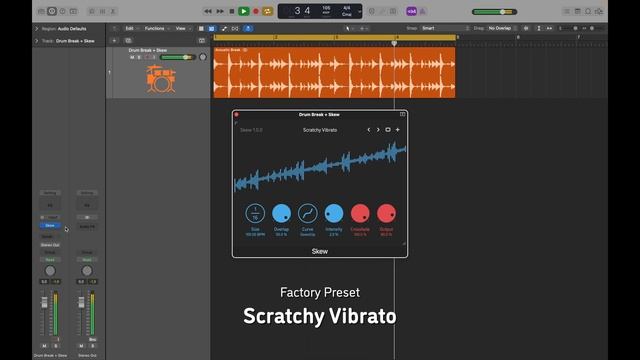Open the Drag No Overlap dropdown
This screenshot has height=360, width=640.
coord(502,28)
